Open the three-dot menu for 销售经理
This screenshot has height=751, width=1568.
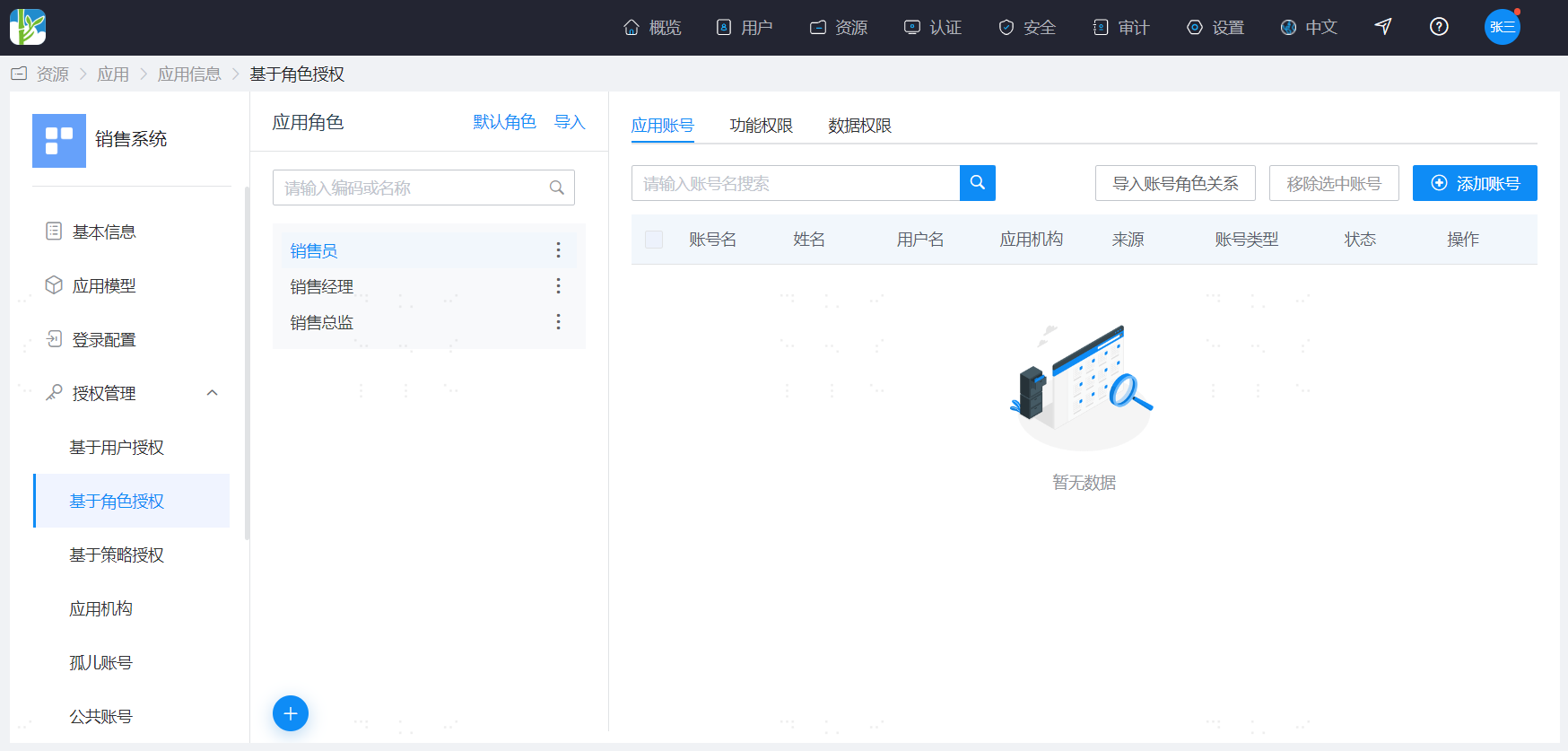pos(558,285)
